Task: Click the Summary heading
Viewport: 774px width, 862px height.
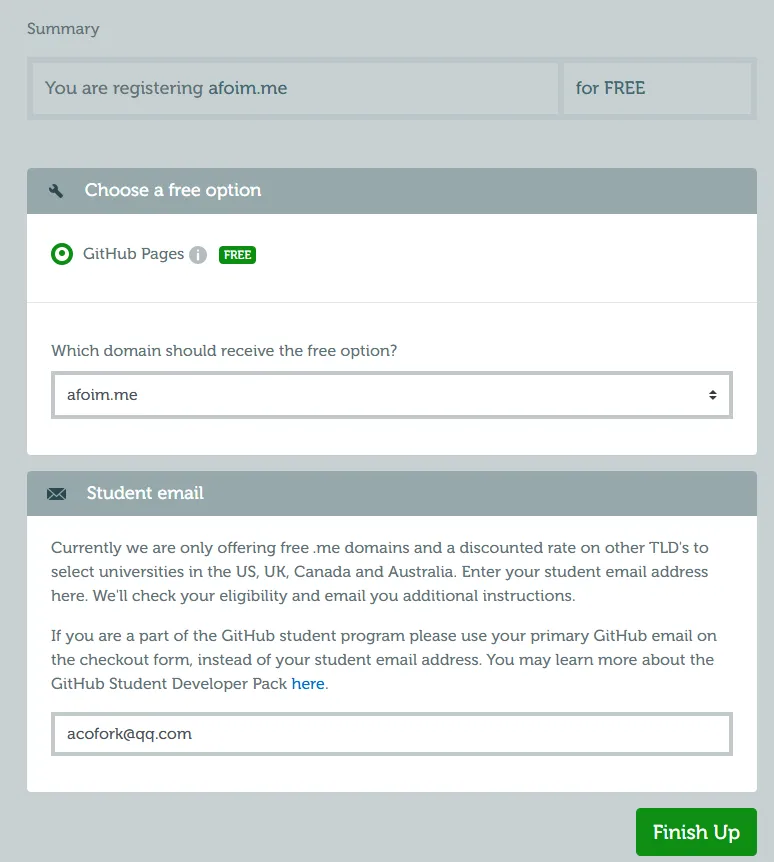Action: pyautogui.click(x=63, y=29)
